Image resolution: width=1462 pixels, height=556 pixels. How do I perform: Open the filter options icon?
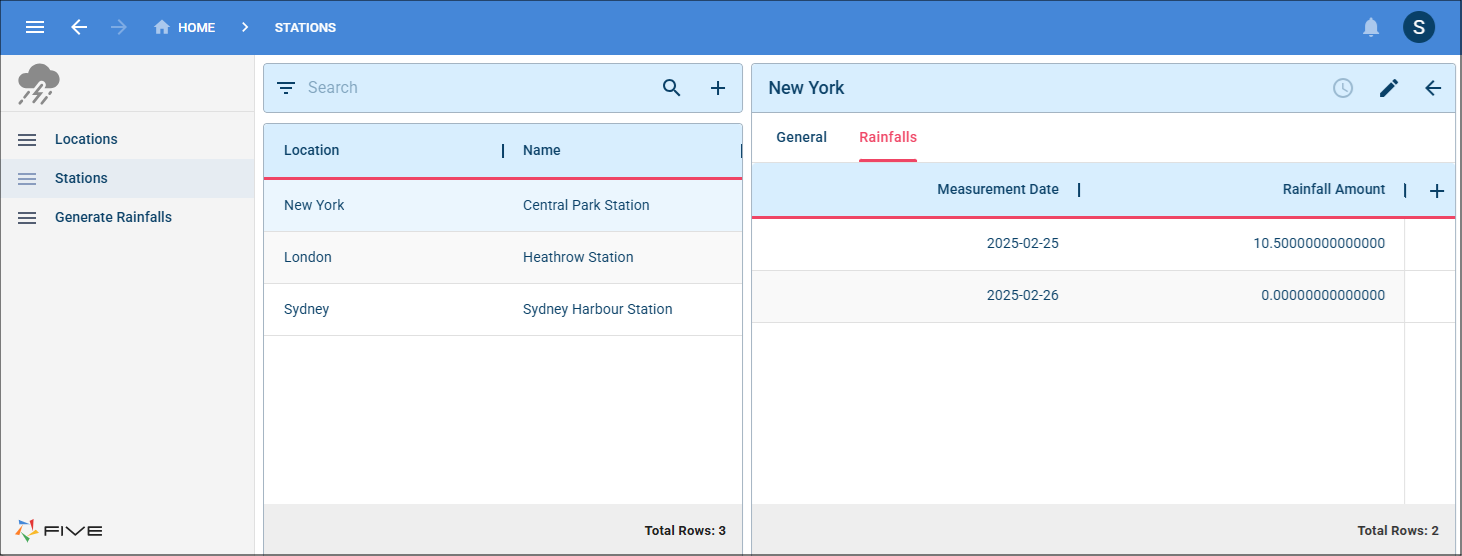286,88
